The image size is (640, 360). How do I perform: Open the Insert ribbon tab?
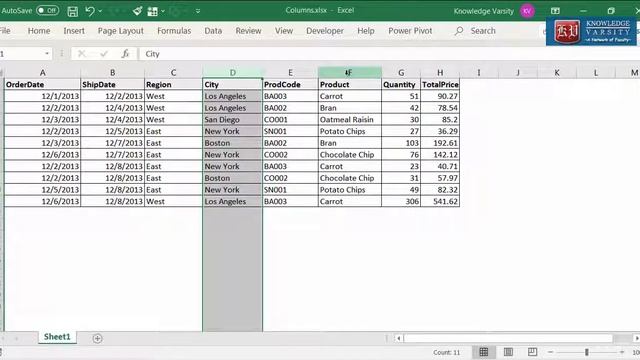point(74,31)
